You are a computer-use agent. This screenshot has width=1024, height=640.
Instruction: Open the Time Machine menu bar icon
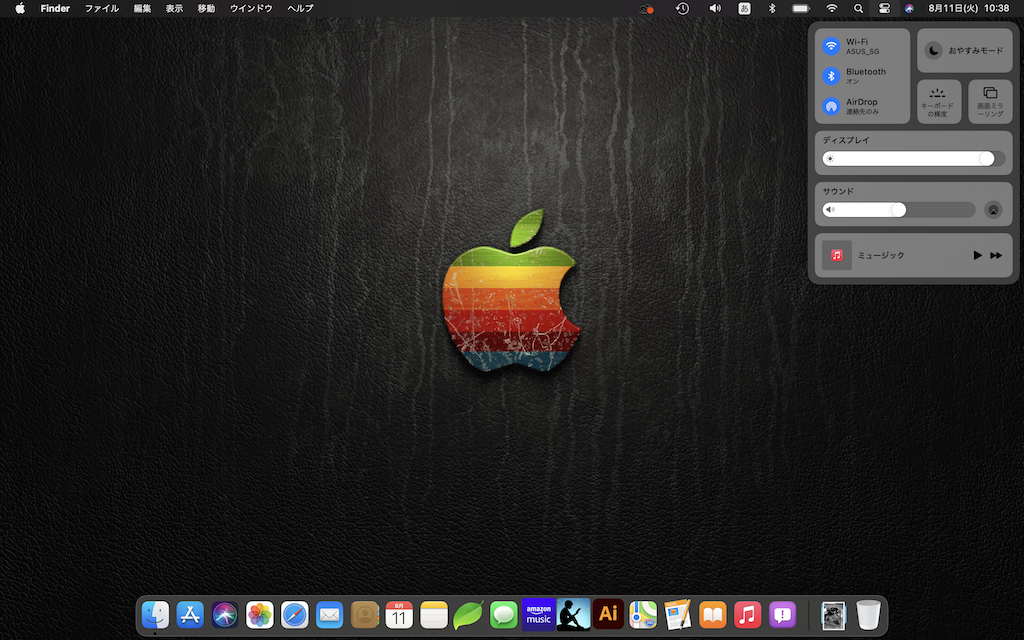682,8
